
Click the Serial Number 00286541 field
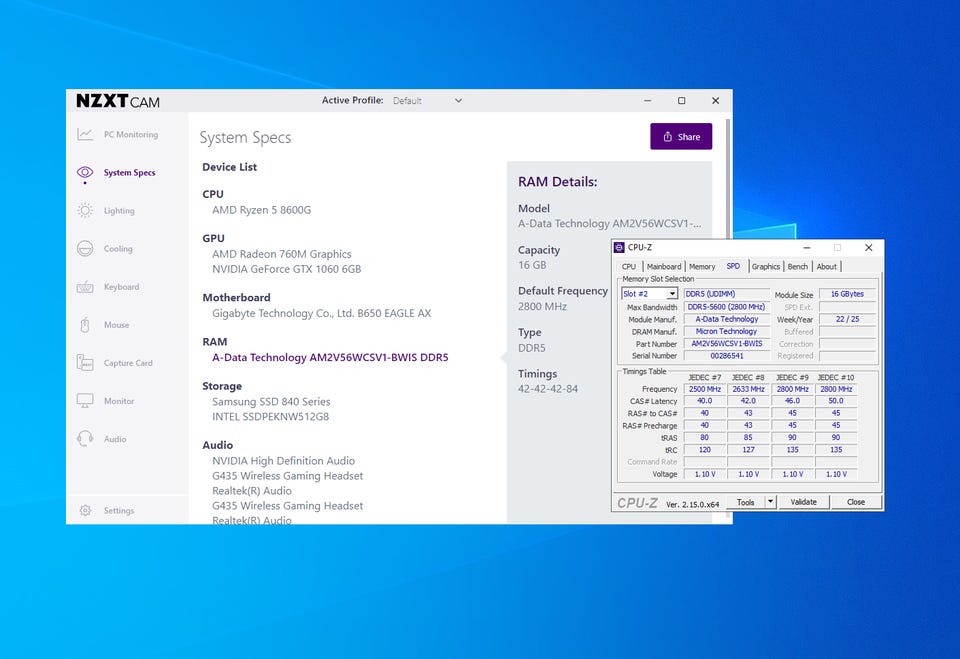[x=727, y=356]
